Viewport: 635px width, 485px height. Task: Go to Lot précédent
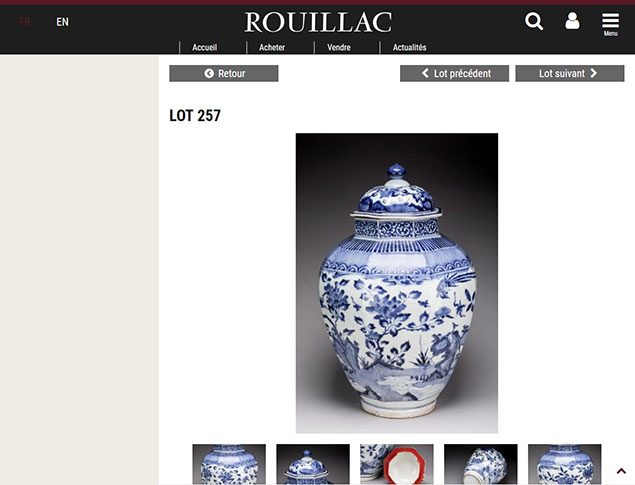[x=454, y=73]
